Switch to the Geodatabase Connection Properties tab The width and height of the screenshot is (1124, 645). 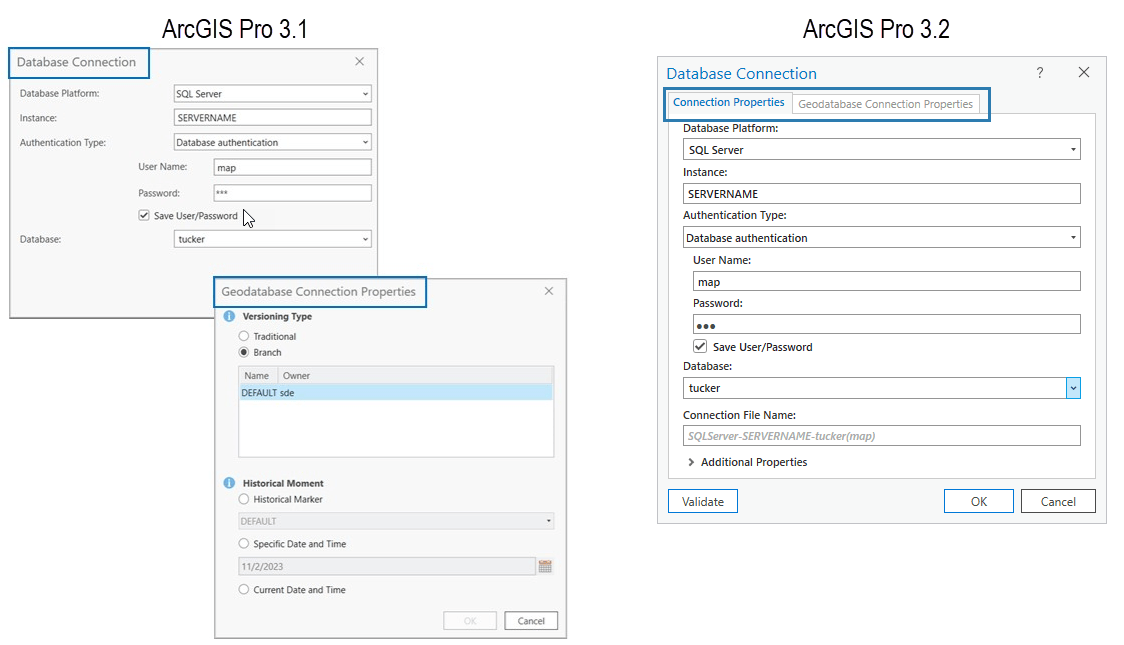(x=887, y=103)
